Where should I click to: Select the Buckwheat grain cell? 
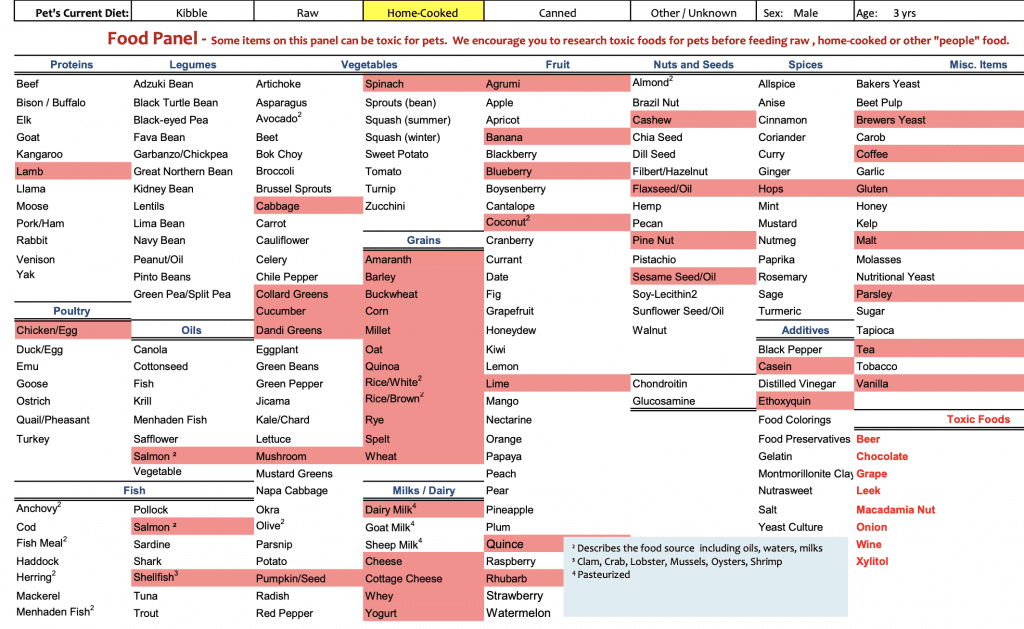point(423,294)
